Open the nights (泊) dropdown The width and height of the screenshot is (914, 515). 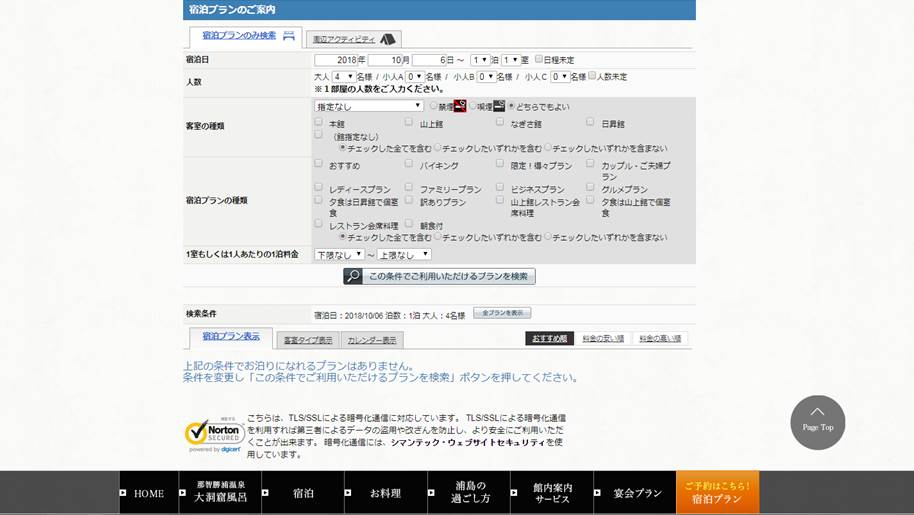point(480,59)
